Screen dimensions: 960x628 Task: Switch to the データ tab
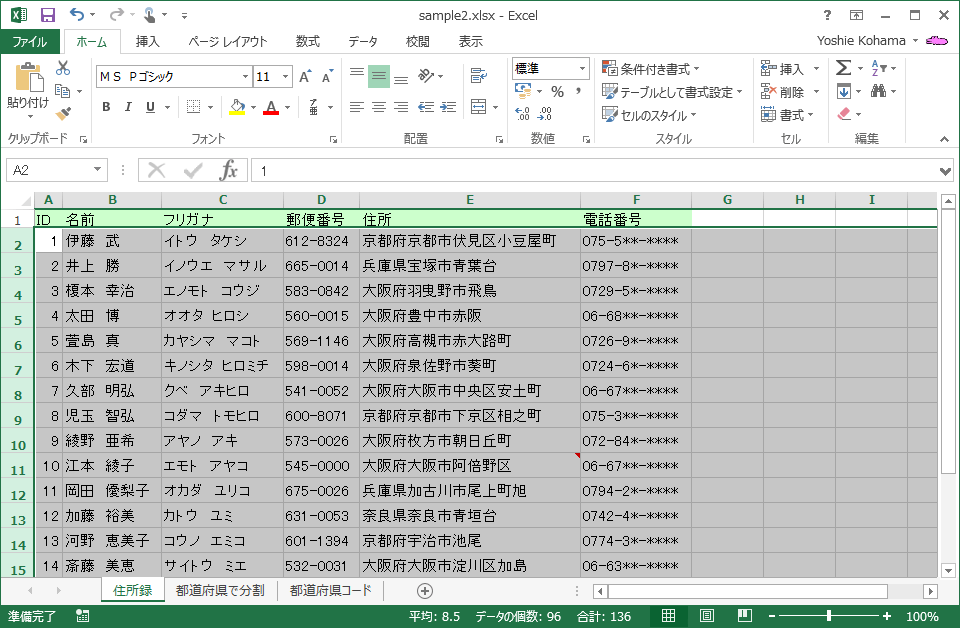[x=362, y=42]
